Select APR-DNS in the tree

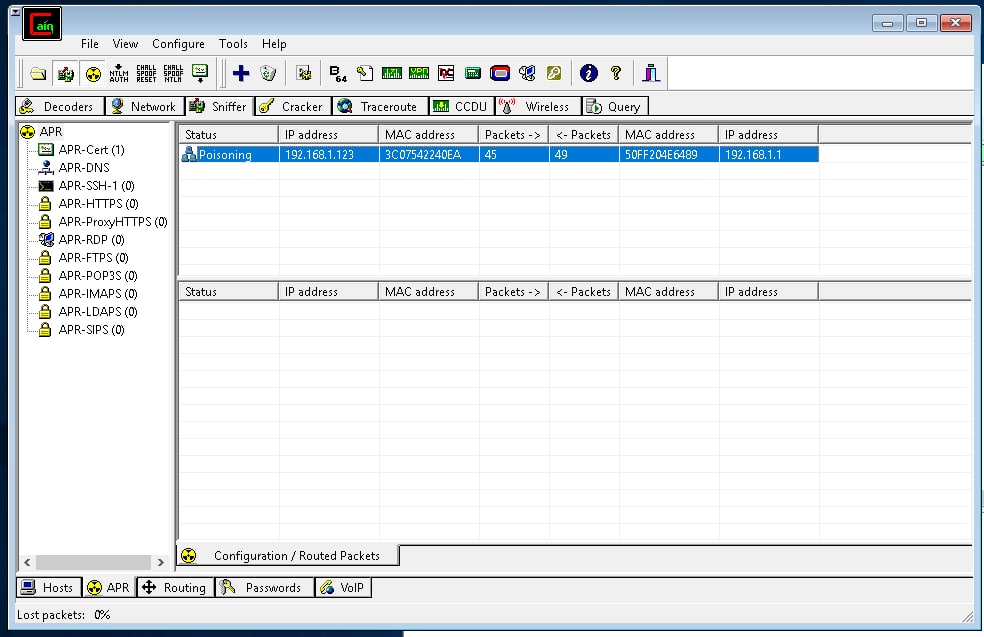[x=84, y=168]
